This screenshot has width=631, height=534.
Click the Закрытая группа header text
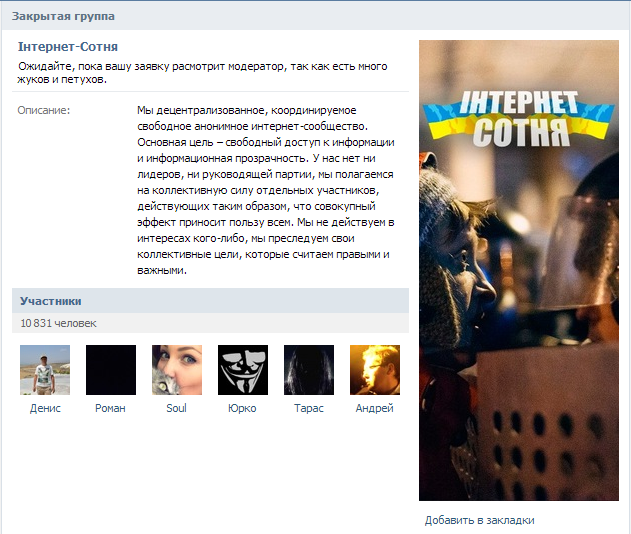pos(63,16)
